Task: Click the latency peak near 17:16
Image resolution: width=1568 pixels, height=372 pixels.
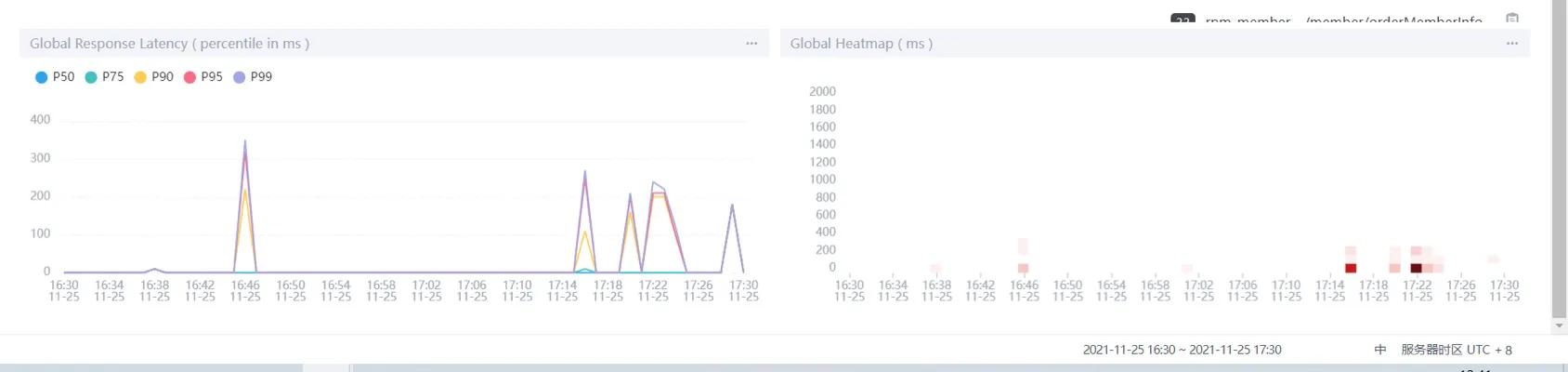Action: [x=585, y=171]
